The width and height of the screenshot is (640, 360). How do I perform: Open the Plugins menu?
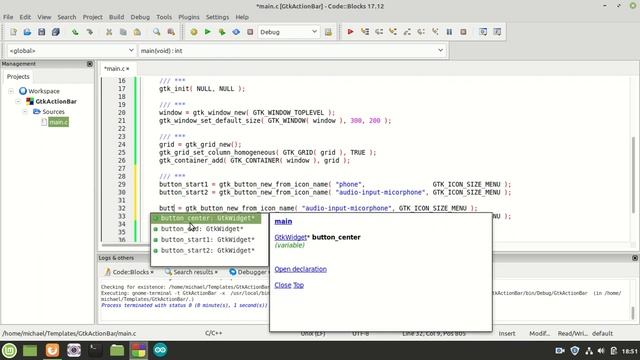tap(189, 17)
